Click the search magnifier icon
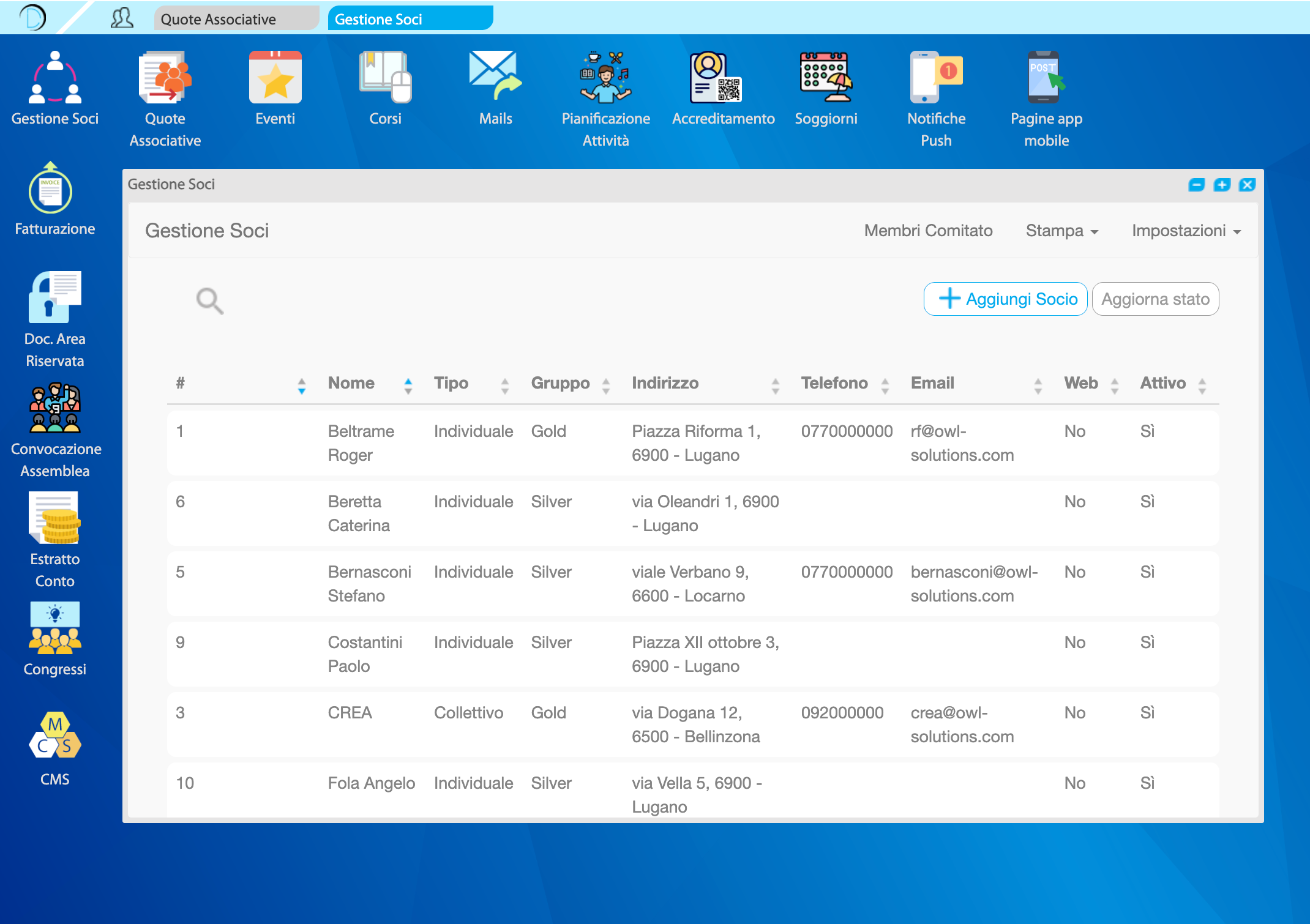The width and height of the screenshot is (1310, 924). tap(210, 300)
